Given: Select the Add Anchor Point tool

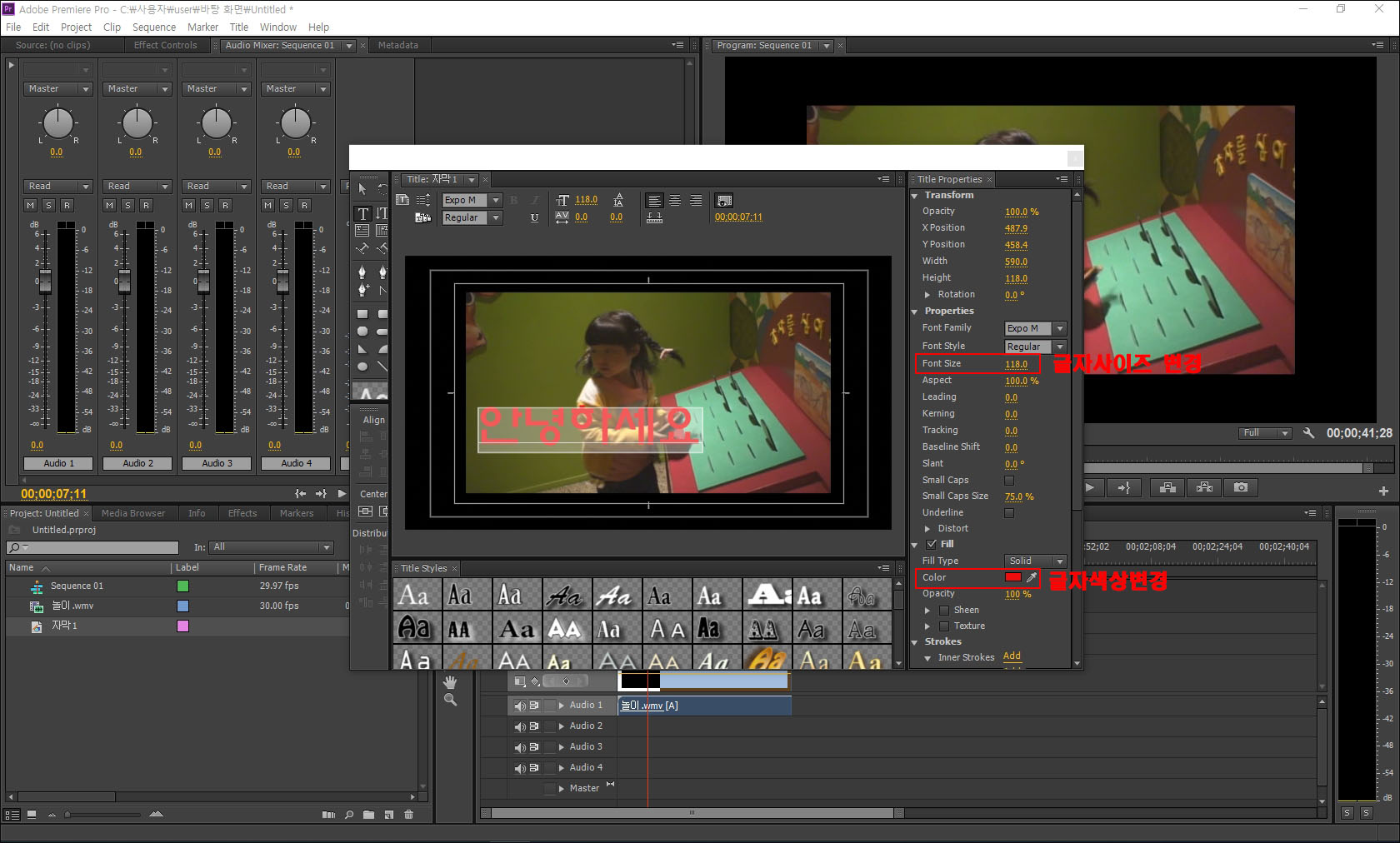Looking at the screenshot, I should pyautogui.click(x=362, y=289).
